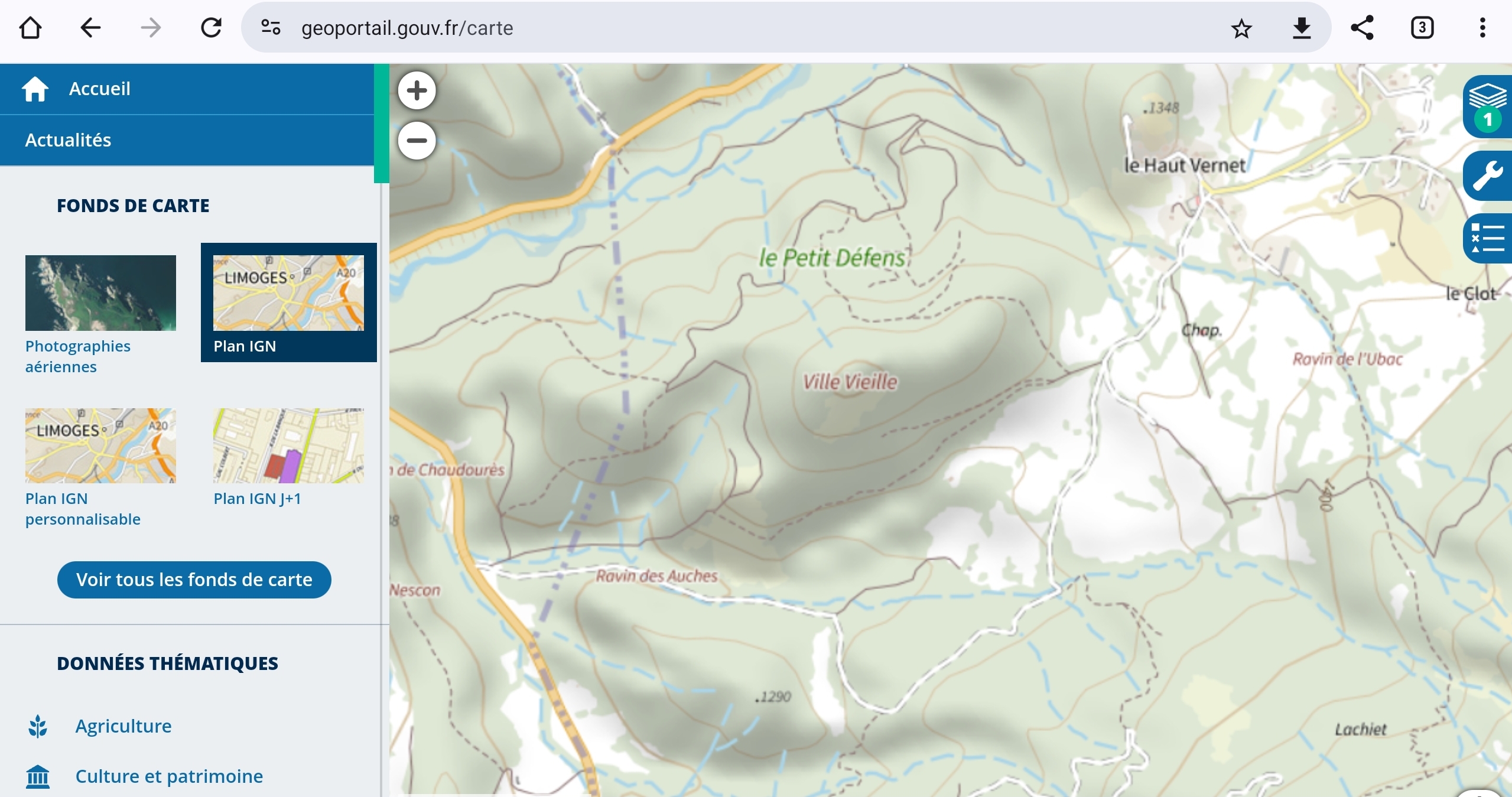Click the browser home icon
The width and height of the screenshot is (1512, 797).
click(30, 28)
